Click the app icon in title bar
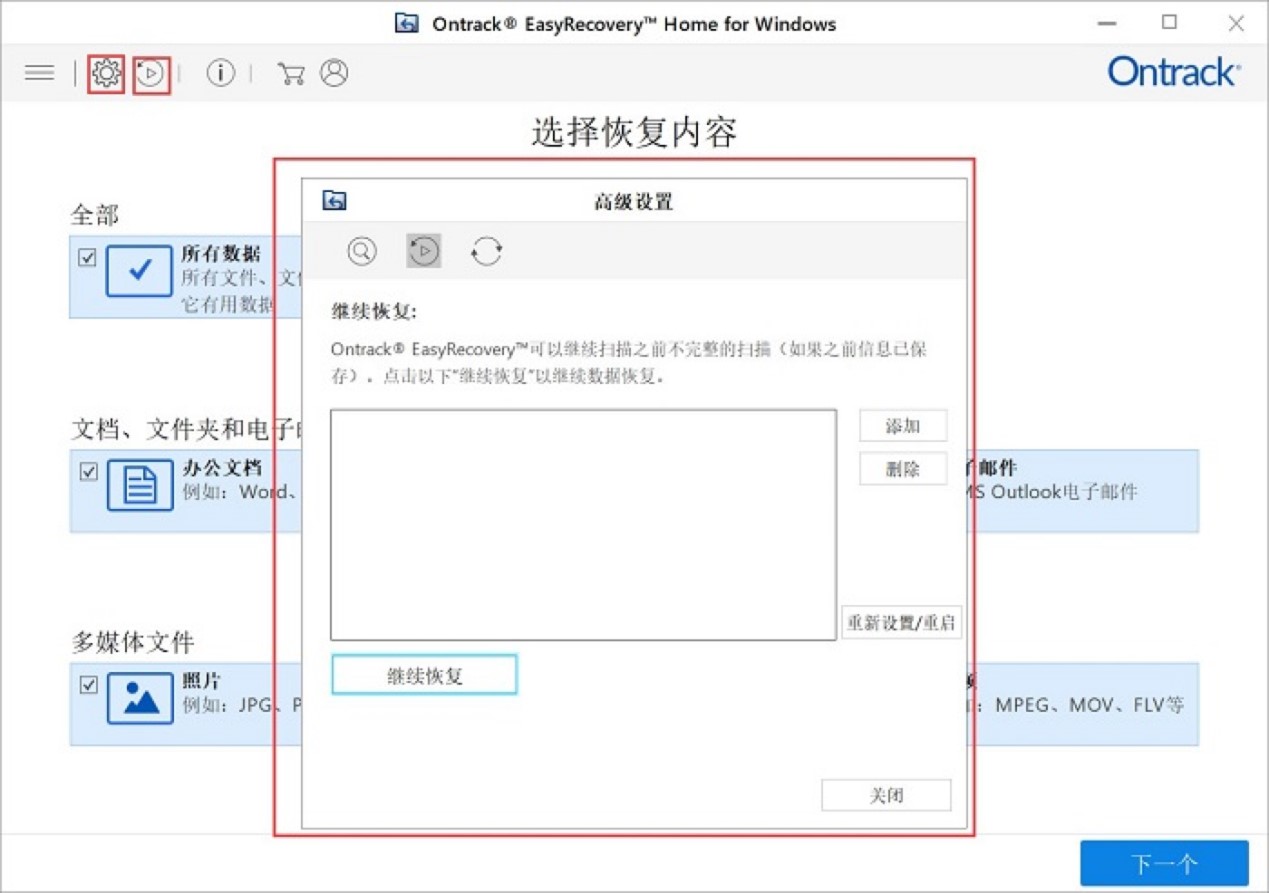Screen dimensions: 1269x893 (x=406, y=23)
